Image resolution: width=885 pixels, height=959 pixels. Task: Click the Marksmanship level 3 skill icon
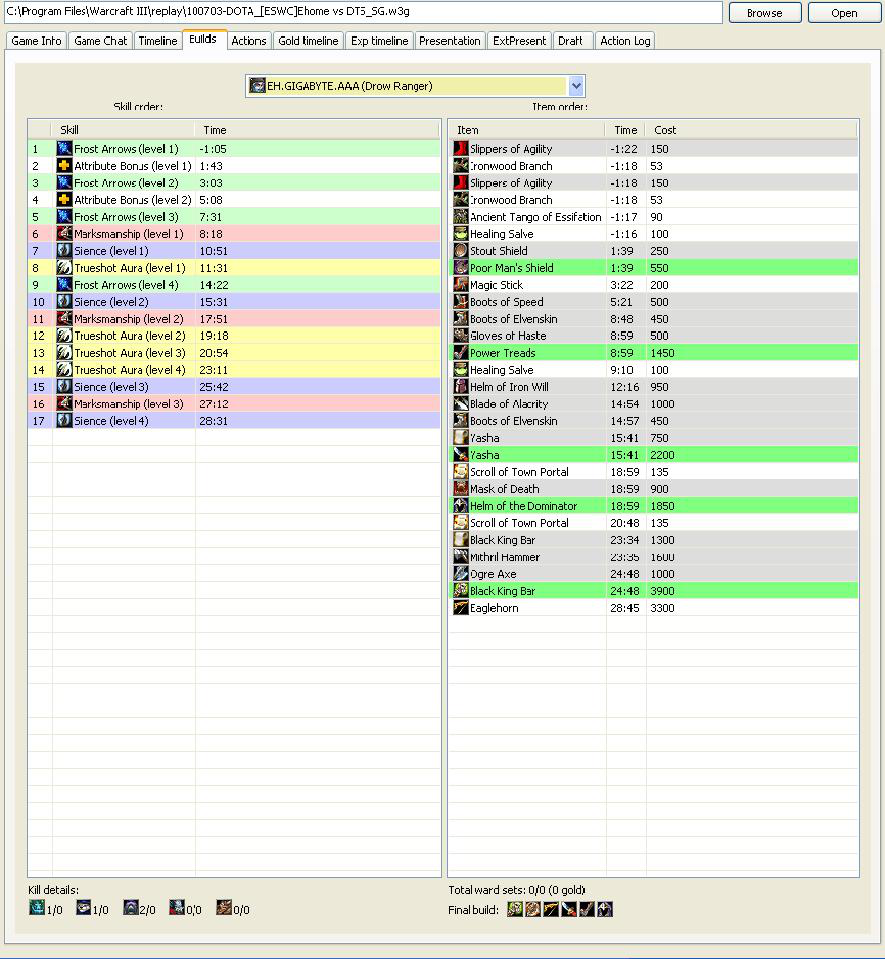coord(64,404)
